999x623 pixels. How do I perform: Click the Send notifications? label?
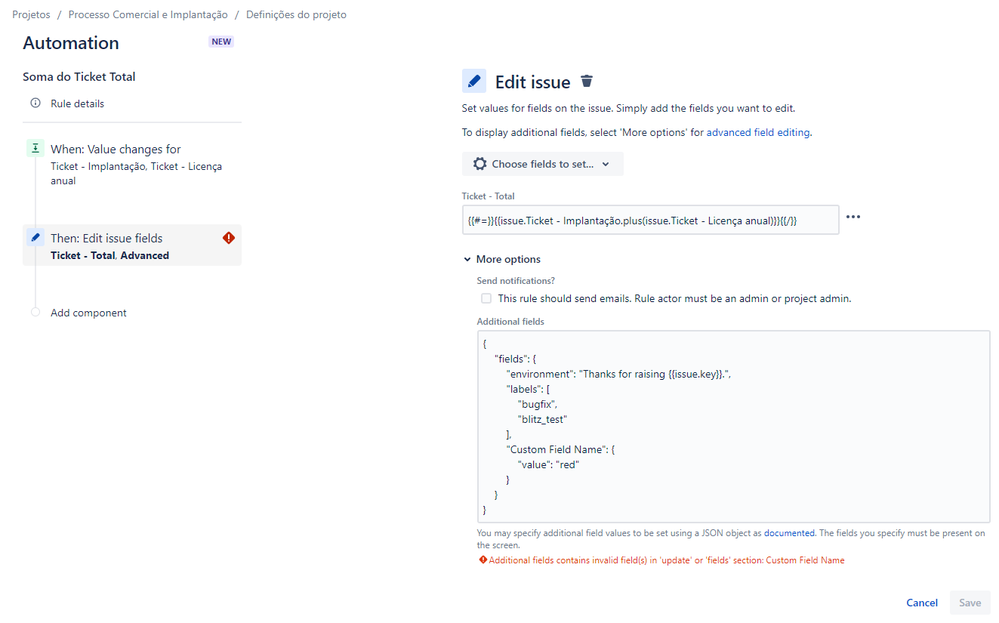(515, 281)
